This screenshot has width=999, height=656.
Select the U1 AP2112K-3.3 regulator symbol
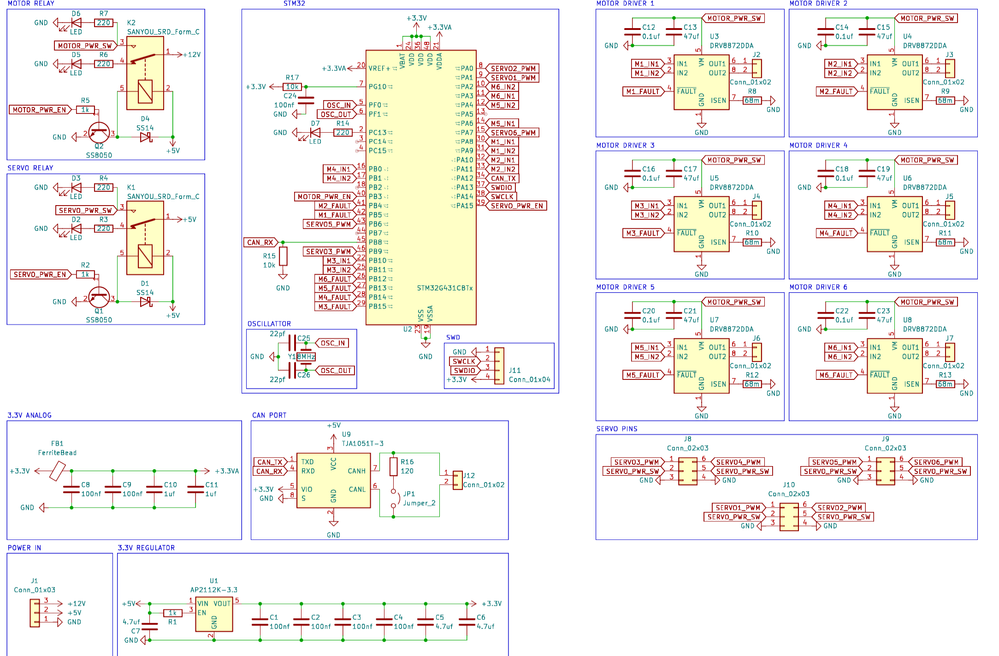214,614
